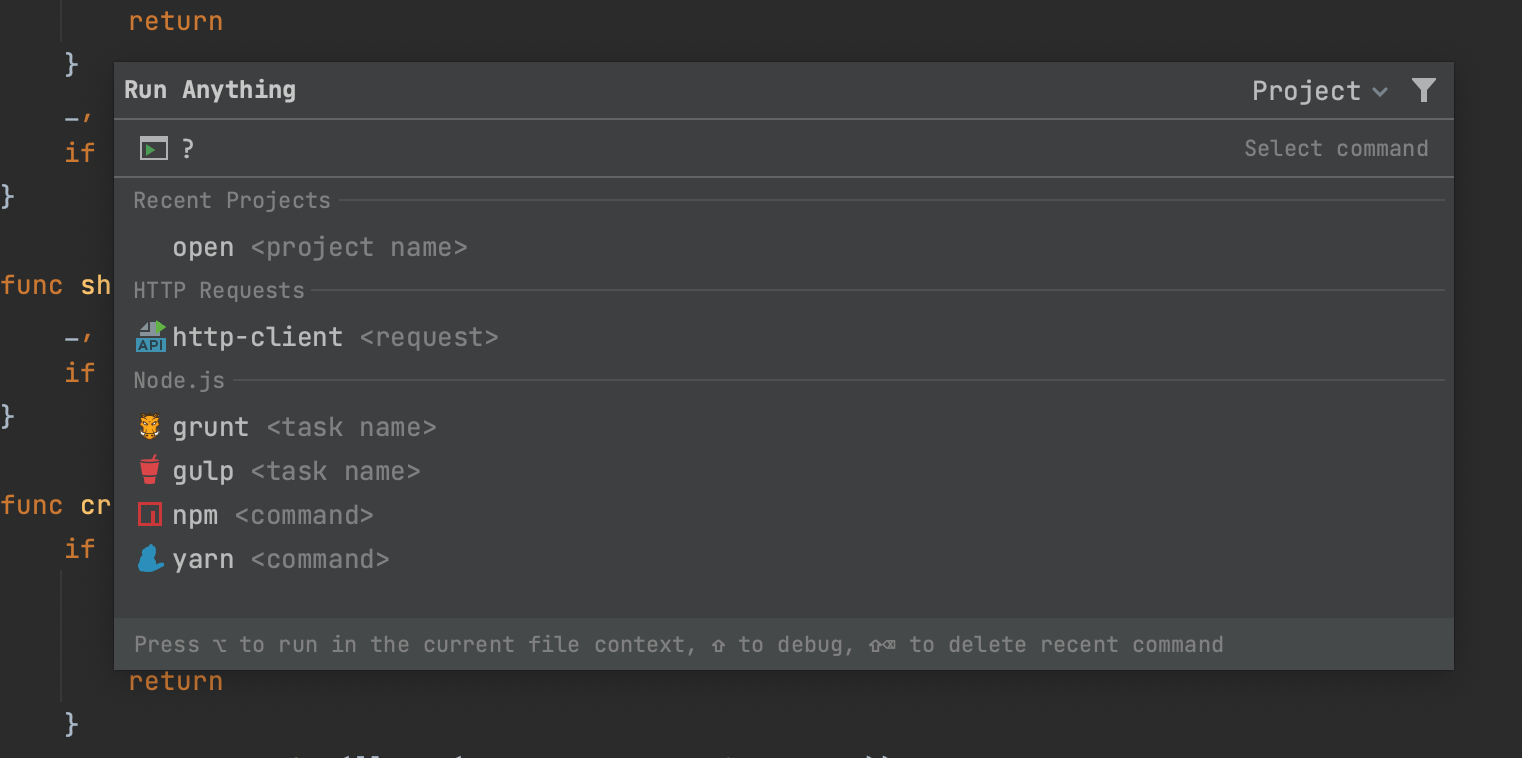Click the return keyword below the popup
Image resolution: width=1522 pixels, height=758 pixels.
click(x=175, y=681)
